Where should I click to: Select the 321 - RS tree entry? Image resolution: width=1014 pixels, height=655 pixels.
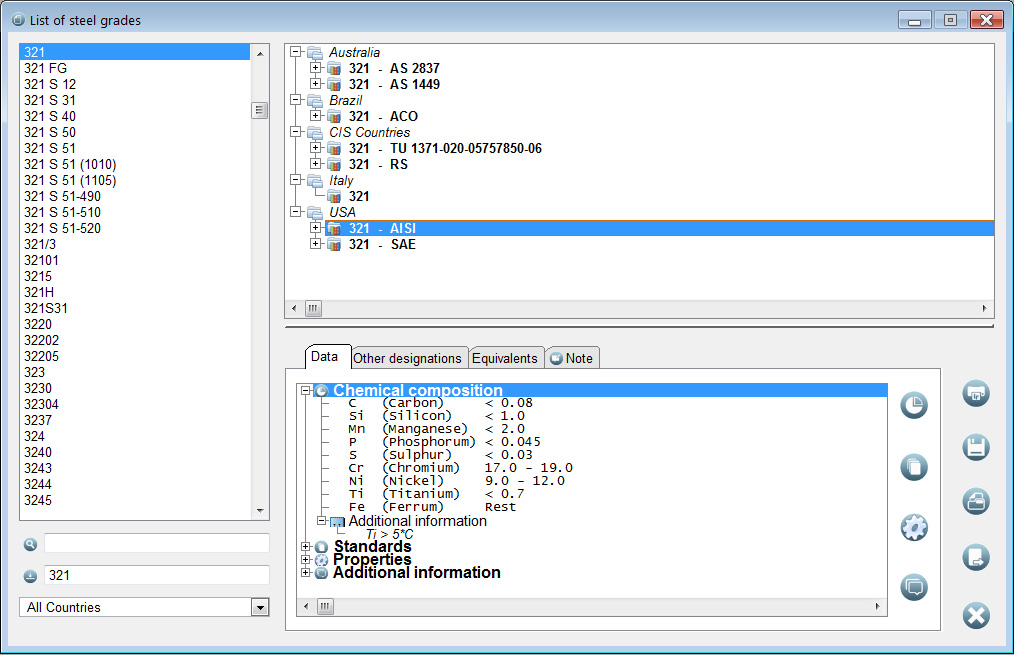[378, 164]
